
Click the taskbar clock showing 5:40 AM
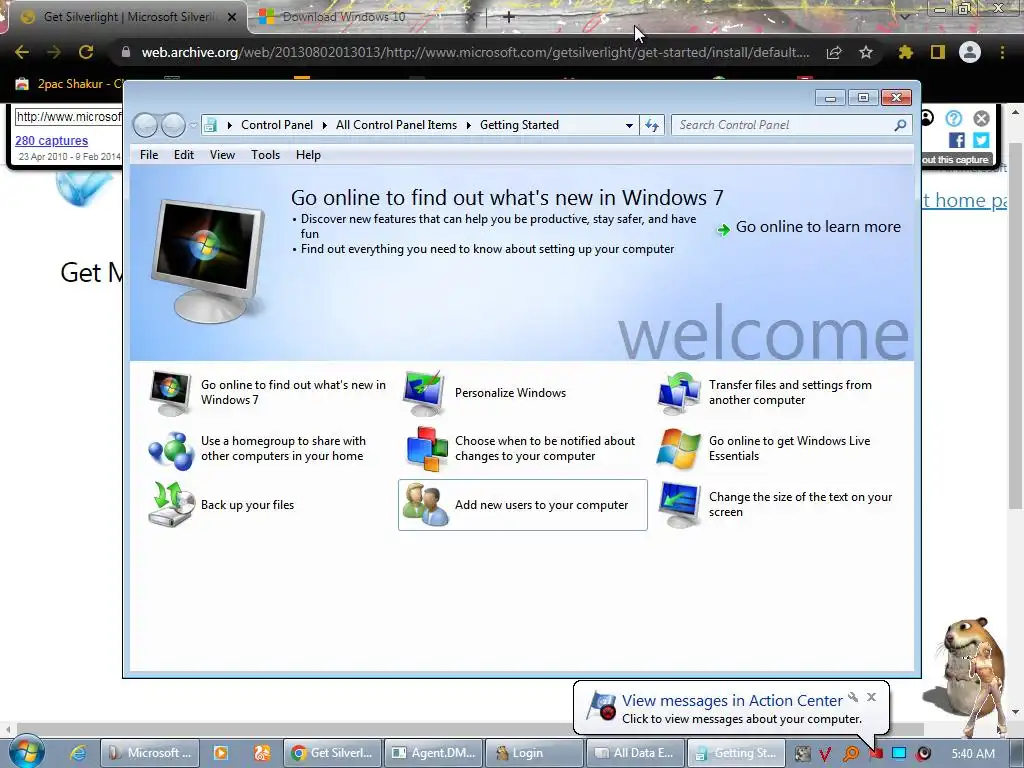[973, 754]
